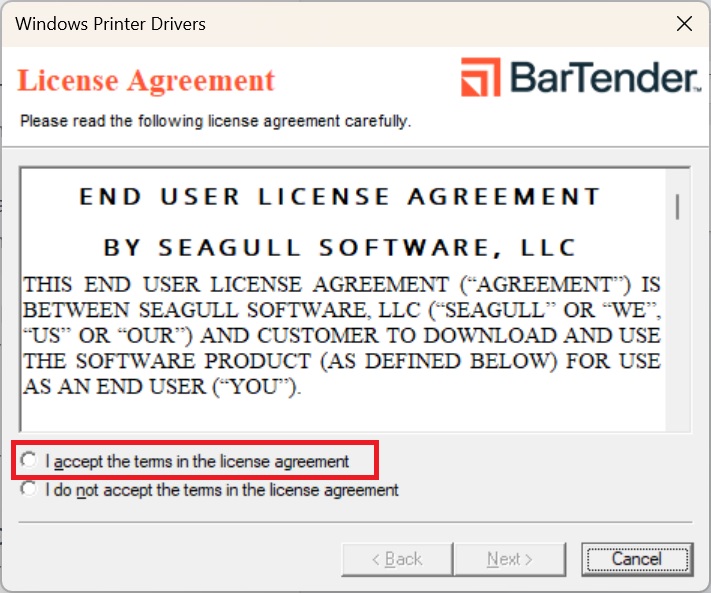711x593 pixels.
Task: Click the blank area left of the Back button
Action: tap(180, 559)
